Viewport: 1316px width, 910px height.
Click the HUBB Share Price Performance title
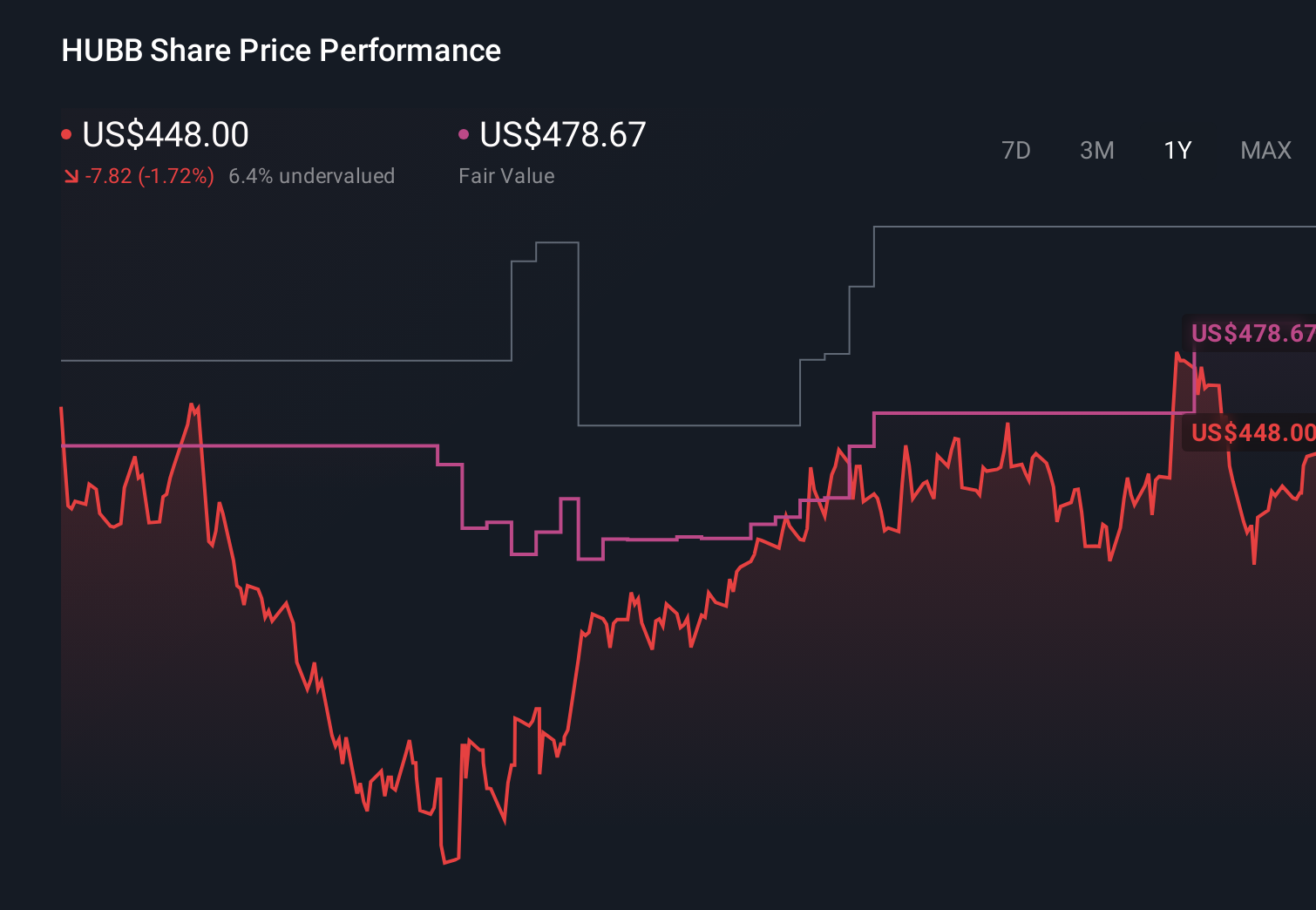click(x=280, y=51)
